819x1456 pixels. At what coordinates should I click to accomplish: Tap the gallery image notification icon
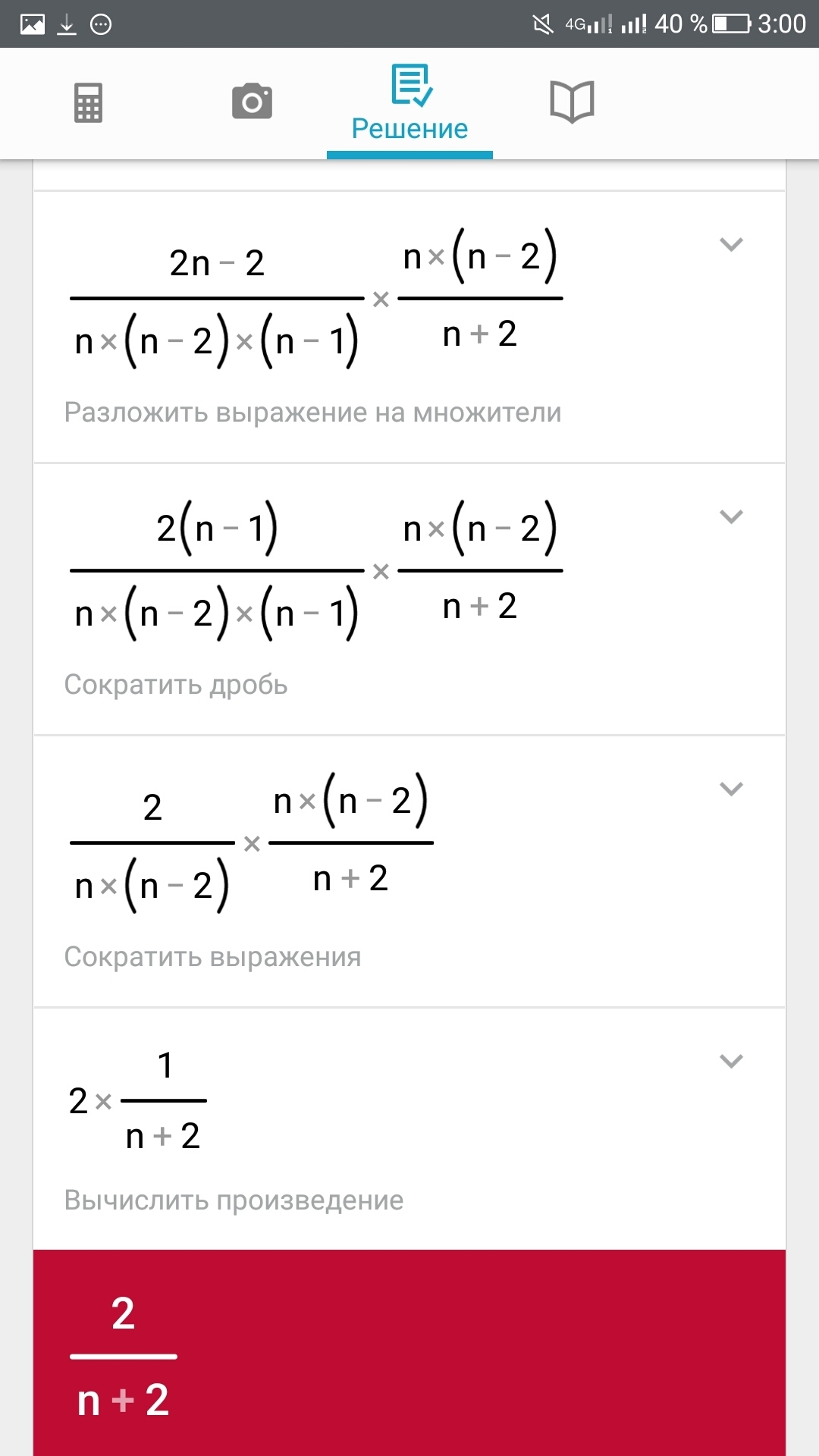click(33, 24)
